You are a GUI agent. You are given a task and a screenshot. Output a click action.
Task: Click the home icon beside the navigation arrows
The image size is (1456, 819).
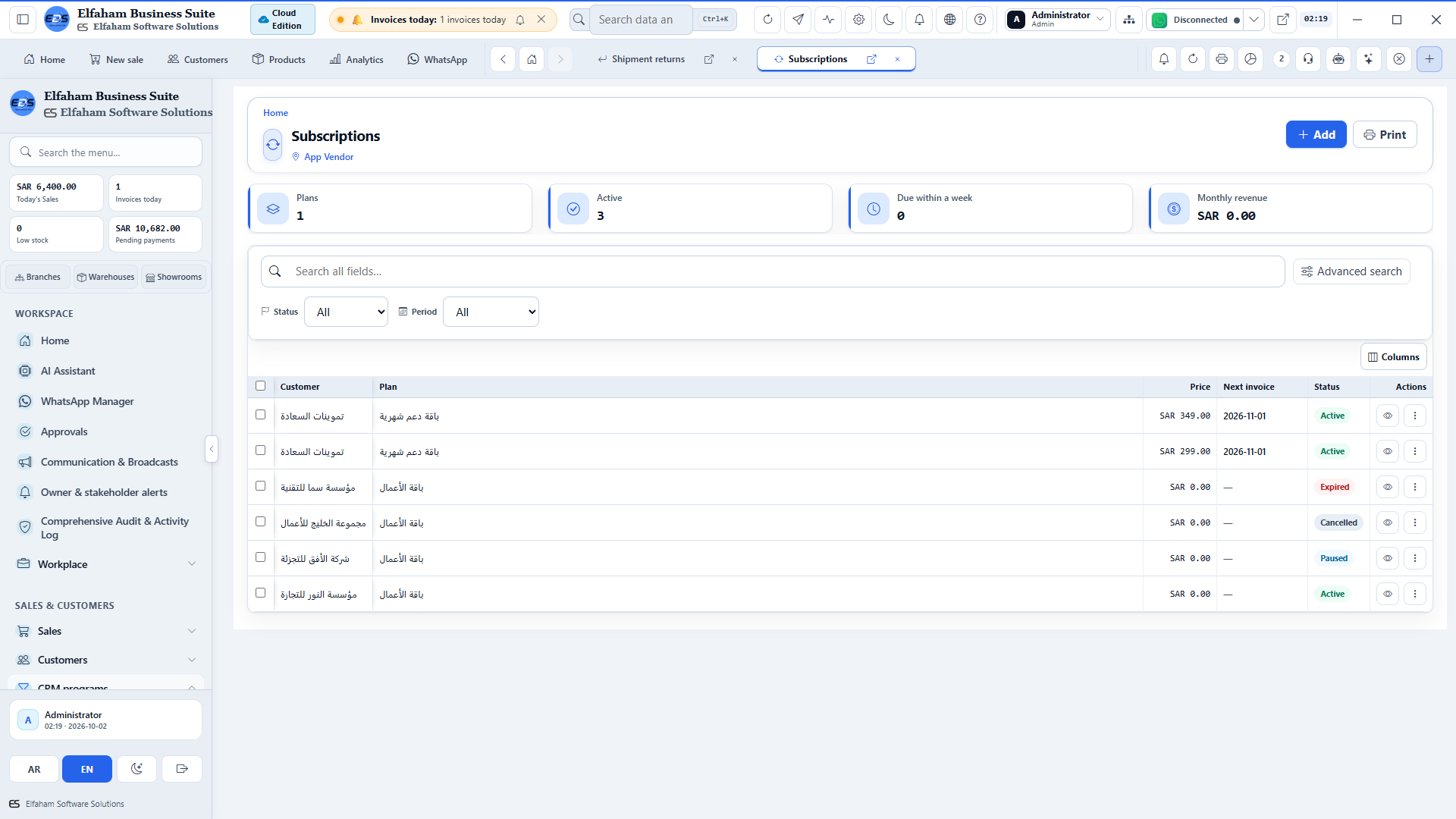[x=532, y=59]
